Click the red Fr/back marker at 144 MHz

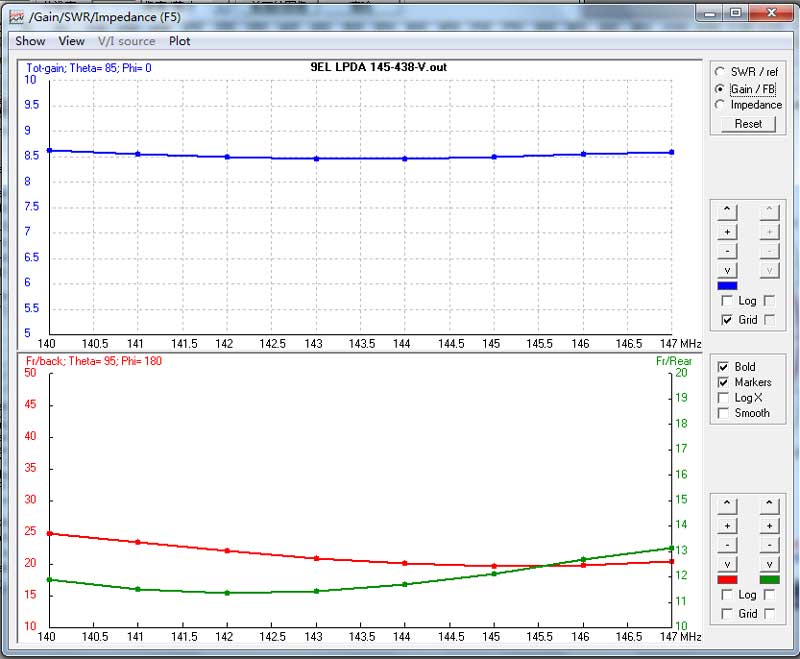(405, 563)
